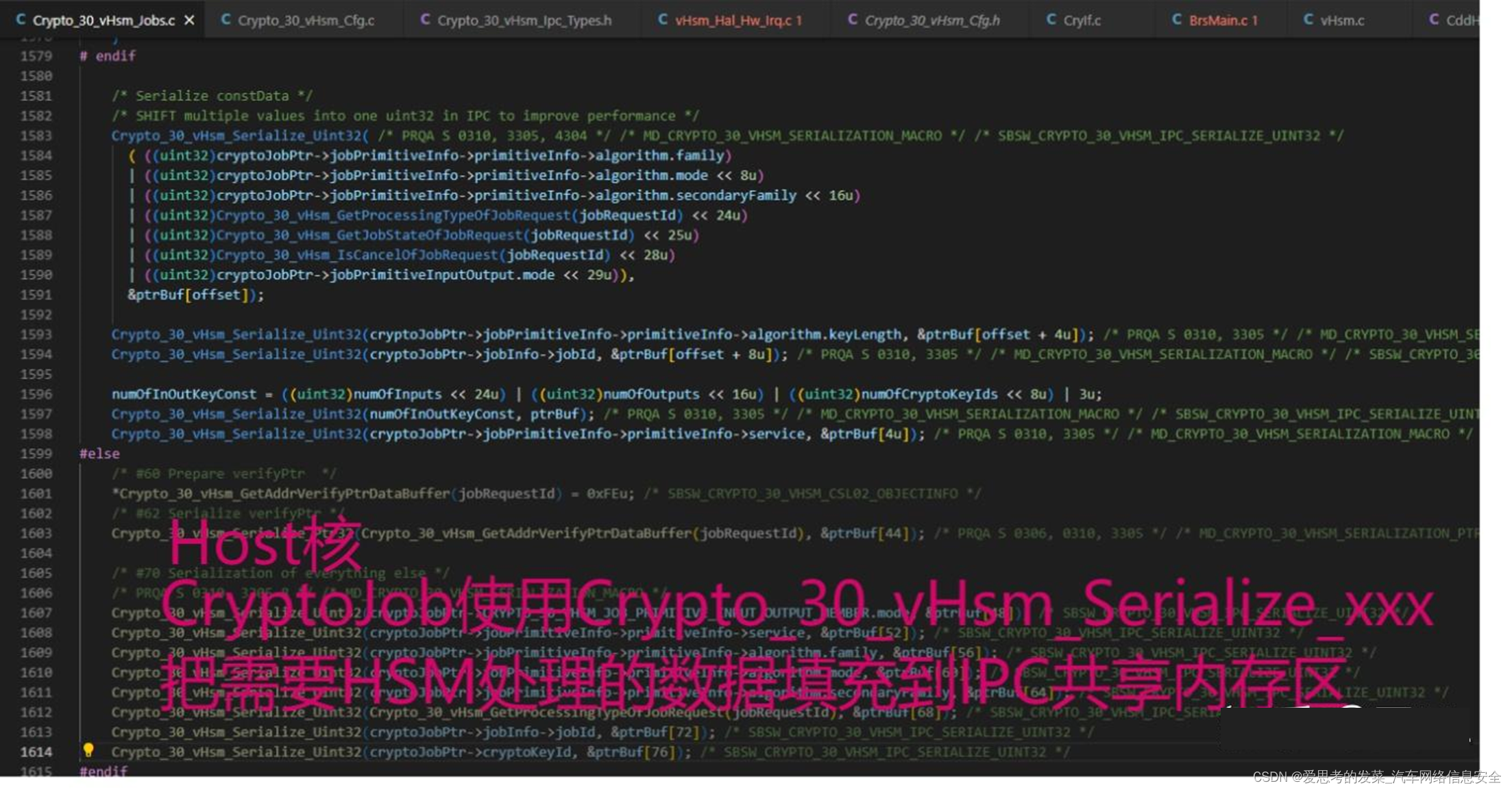
Task: Switch to the CryIf.c tab
Action: click(x=1082, y=21)
